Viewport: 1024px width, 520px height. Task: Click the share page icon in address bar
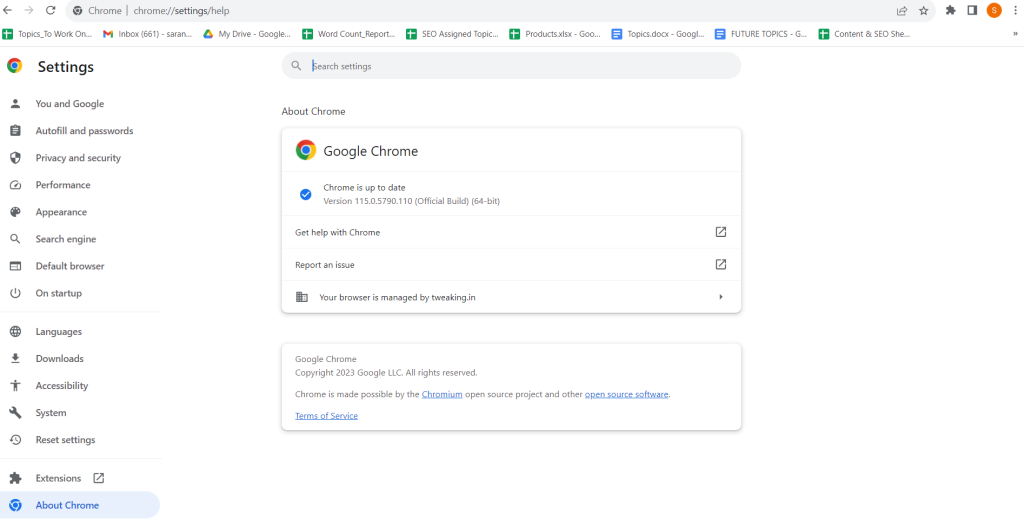[902, 10]
